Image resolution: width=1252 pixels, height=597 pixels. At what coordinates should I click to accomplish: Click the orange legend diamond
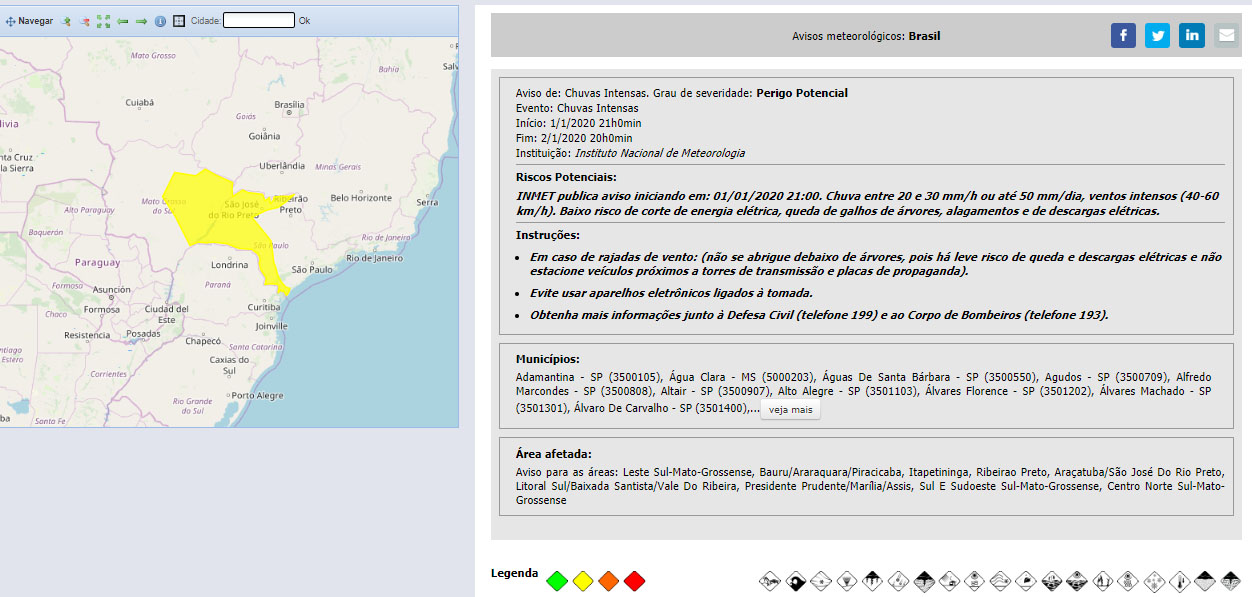[608, 581]
